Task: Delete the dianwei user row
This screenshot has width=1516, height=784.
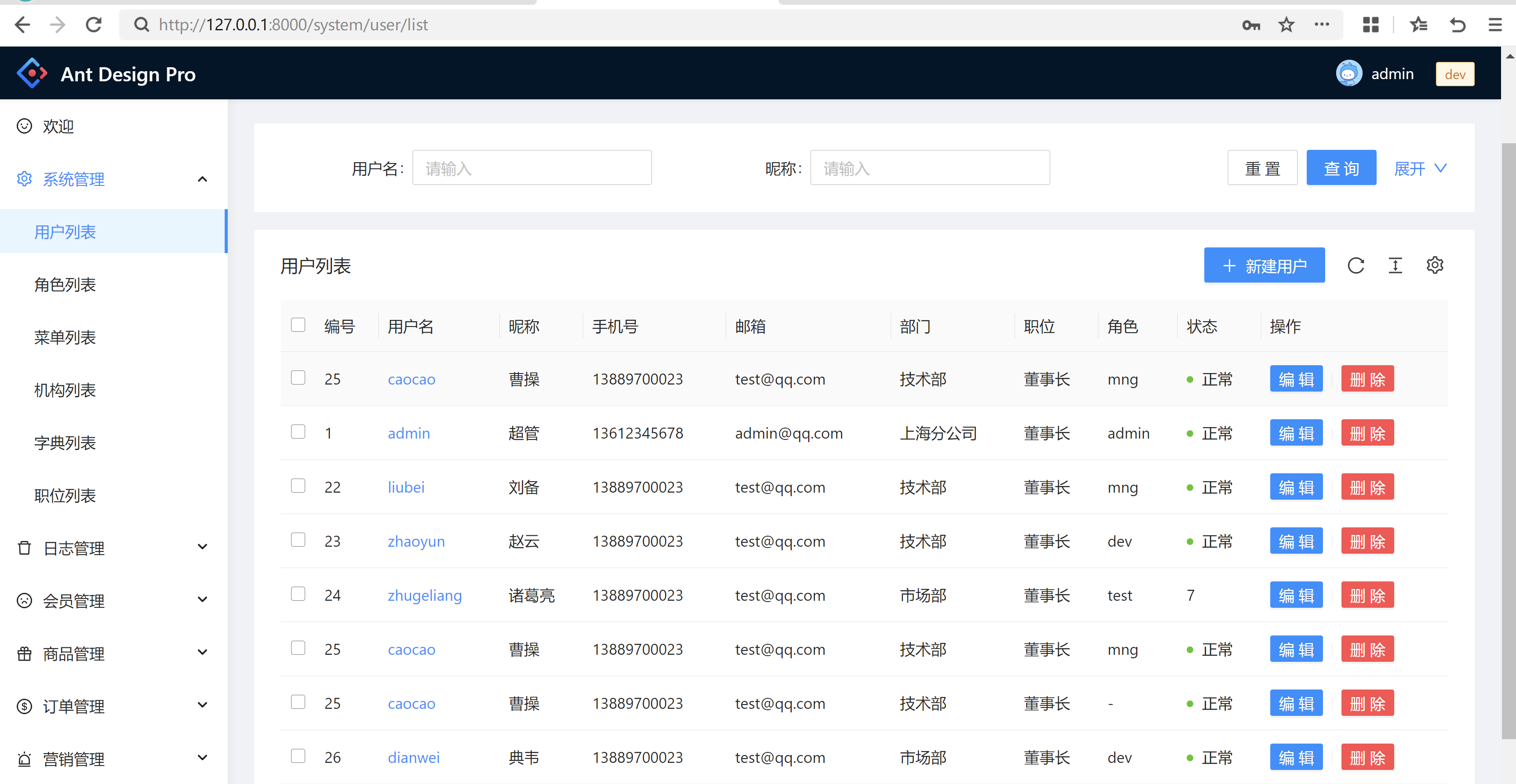Action: tap(1367, 757)
